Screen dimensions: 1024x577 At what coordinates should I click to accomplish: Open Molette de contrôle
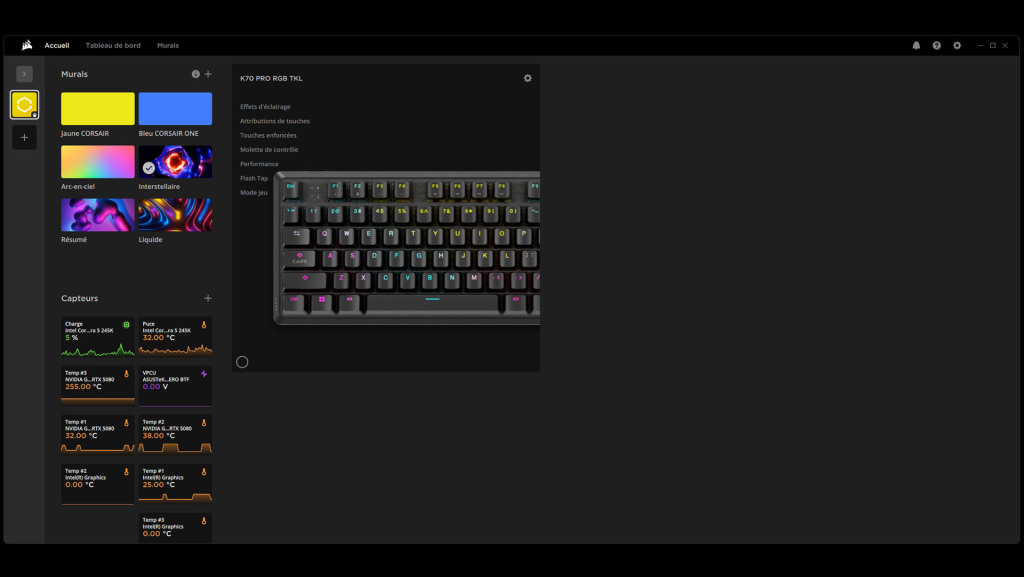[x=269, y=149]
